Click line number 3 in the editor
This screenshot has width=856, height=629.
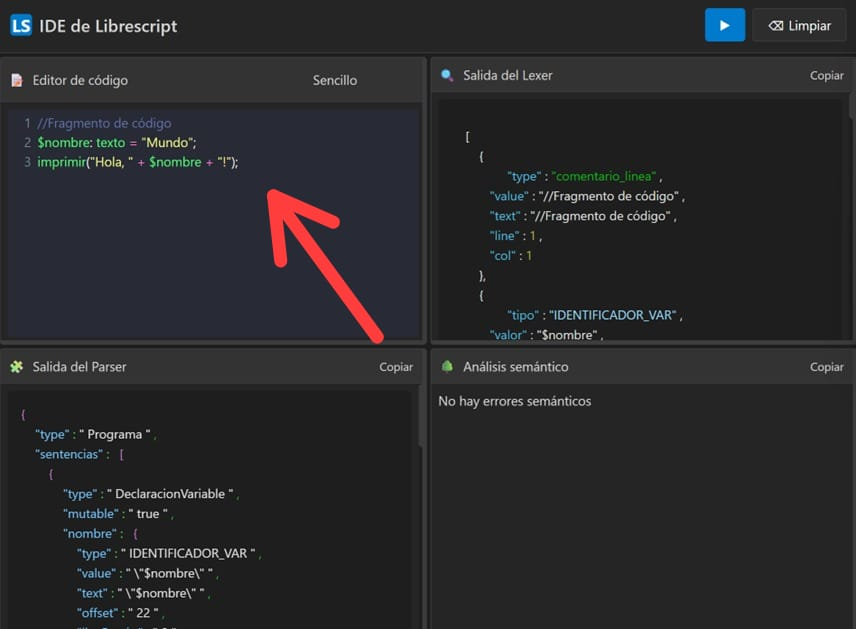pyautogui.click(x=27, y=162)
